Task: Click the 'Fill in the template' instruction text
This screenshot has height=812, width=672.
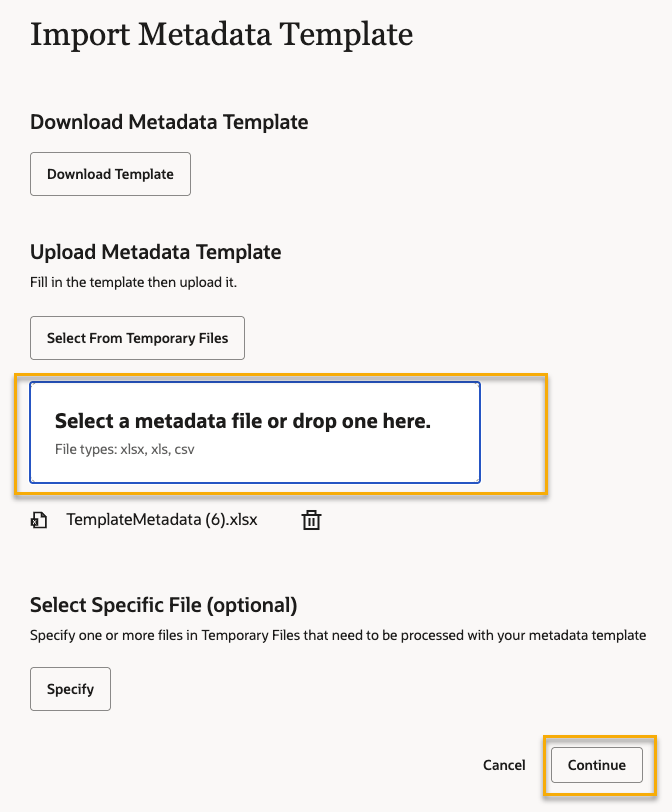Action: tap(133, 282)
